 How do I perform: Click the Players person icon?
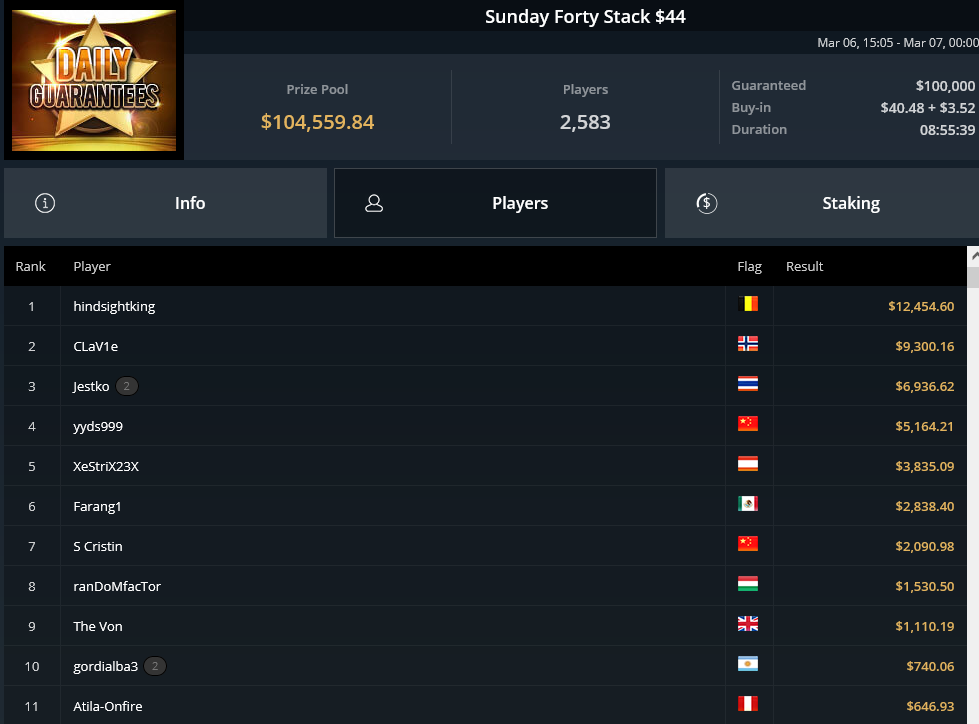click(374, 203)
